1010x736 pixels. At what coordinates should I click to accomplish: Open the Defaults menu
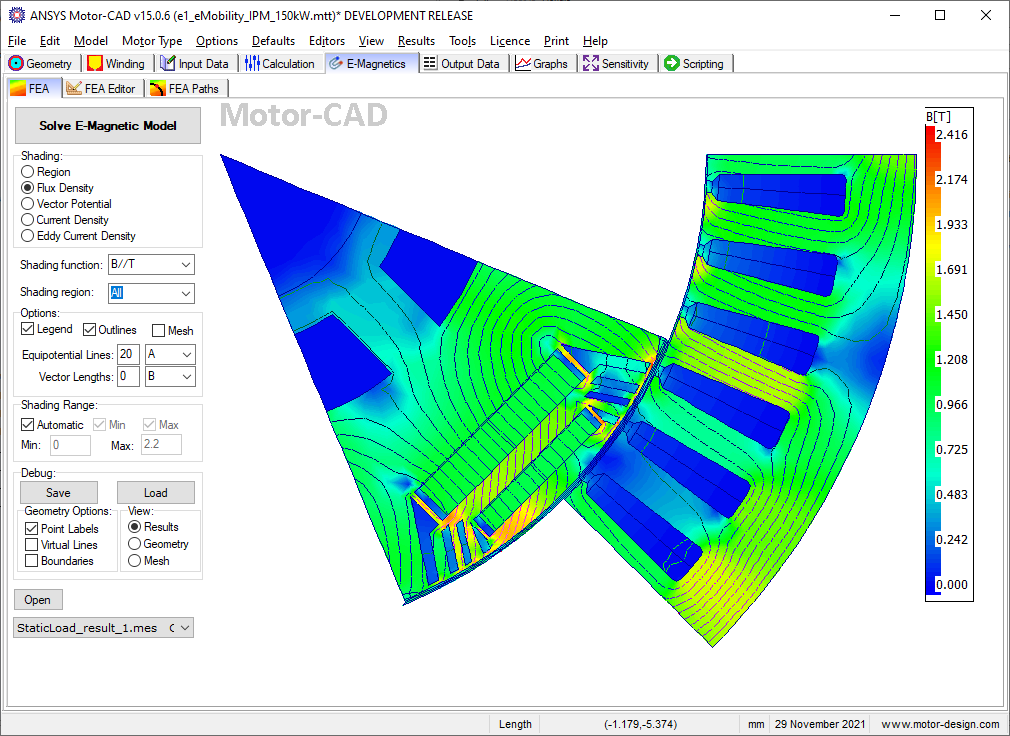click(273, 41)
